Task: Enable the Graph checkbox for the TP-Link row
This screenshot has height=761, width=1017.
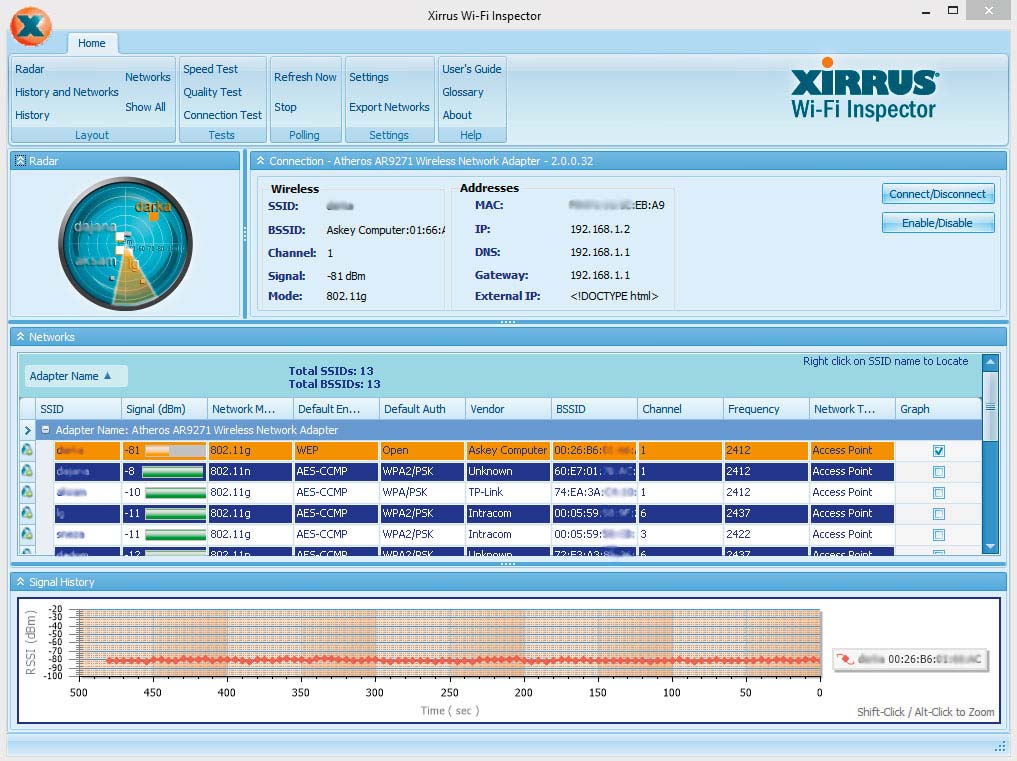Action: [x=939, y=492]
